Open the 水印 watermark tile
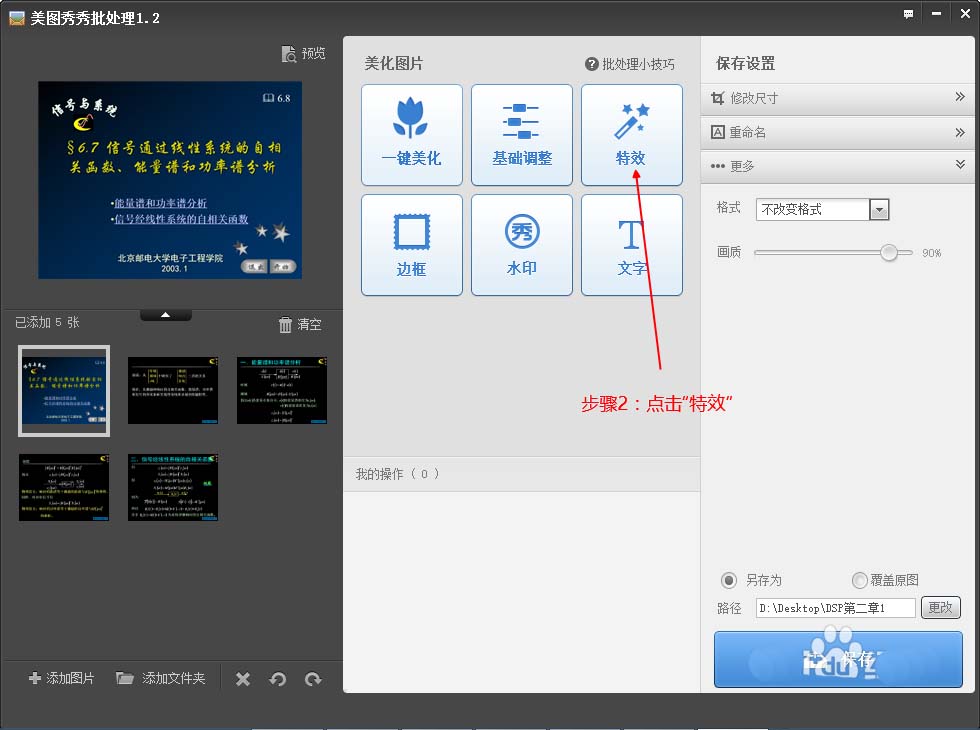This screenshot has width=980, height=730. click(522, 245)
